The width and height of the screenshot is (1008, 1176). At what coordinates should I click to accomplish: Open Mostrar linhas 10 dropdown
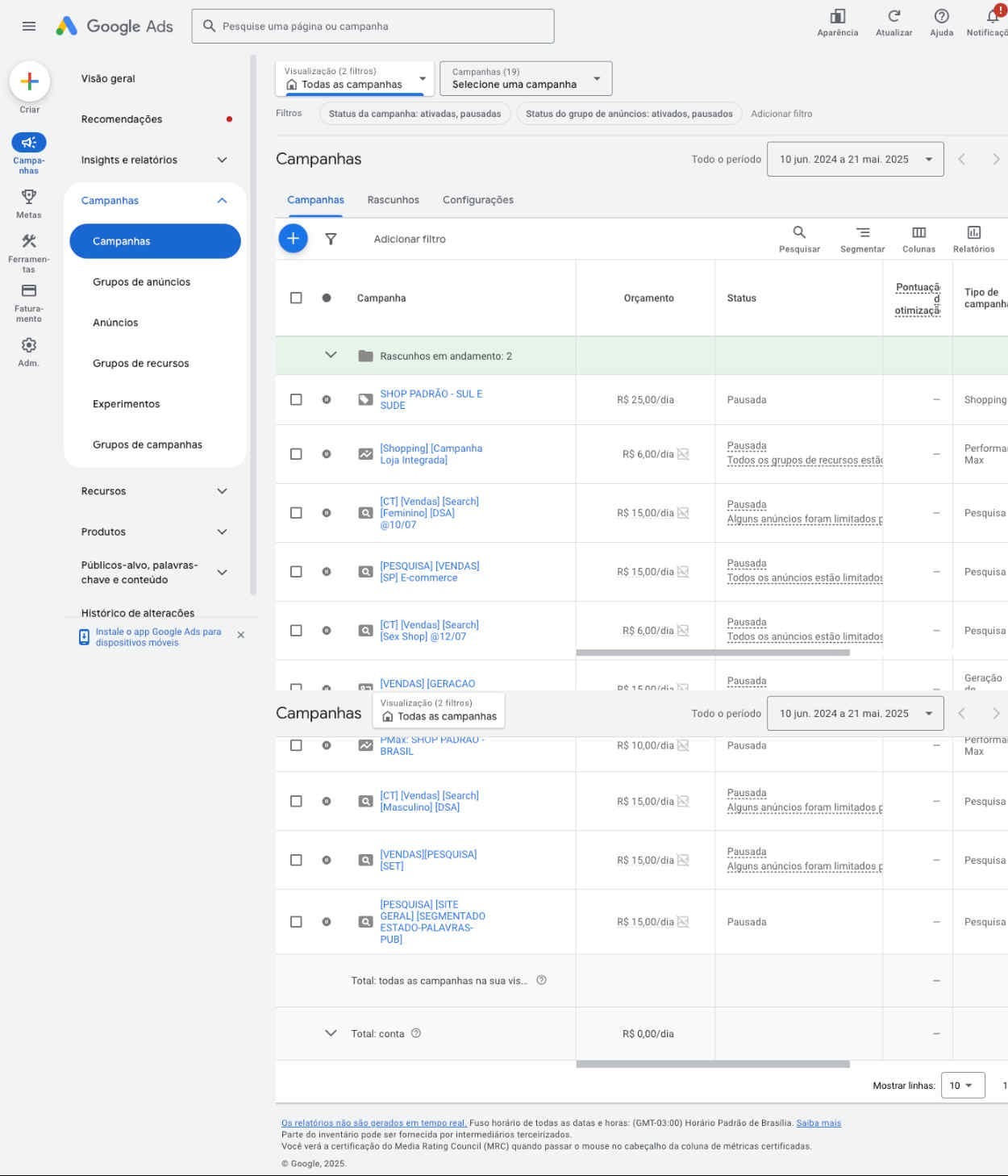point(962,1086)
